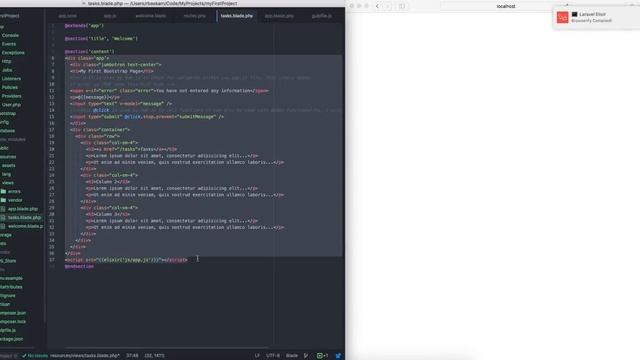This screenshot has height=360, width=640.
Task: Select the lang folder in tree
Action: (x=7, y=174)
